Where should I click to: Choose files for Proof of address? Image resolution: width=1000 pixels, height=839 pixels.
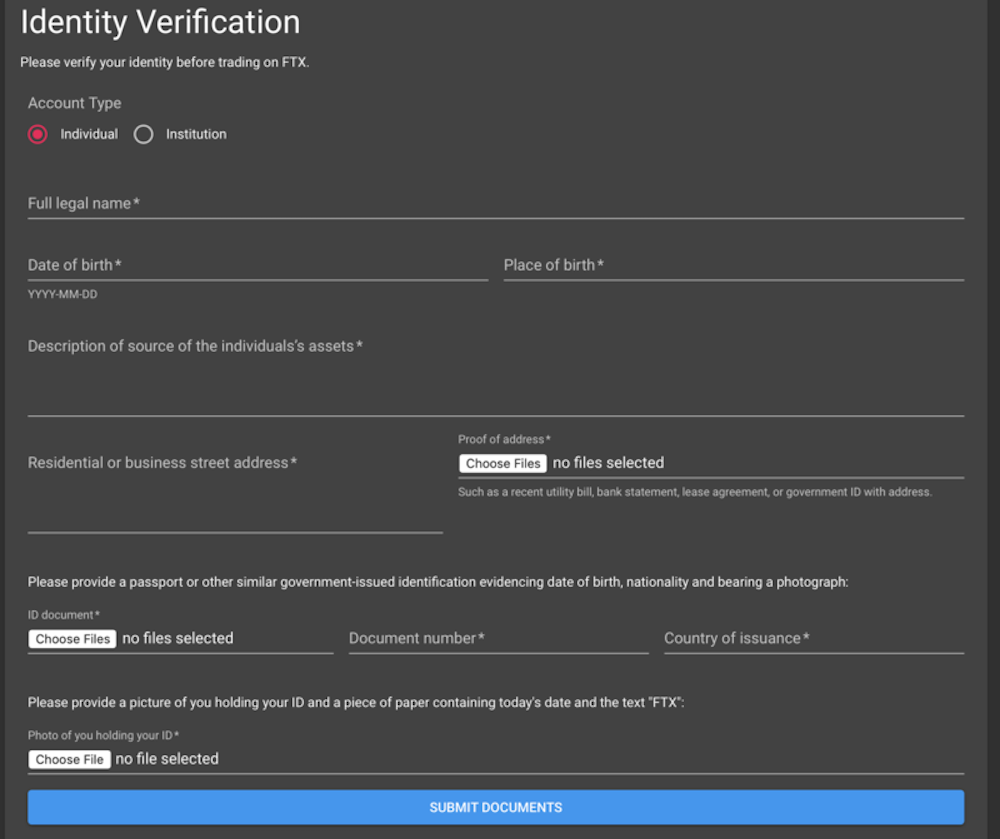(503, 463)
